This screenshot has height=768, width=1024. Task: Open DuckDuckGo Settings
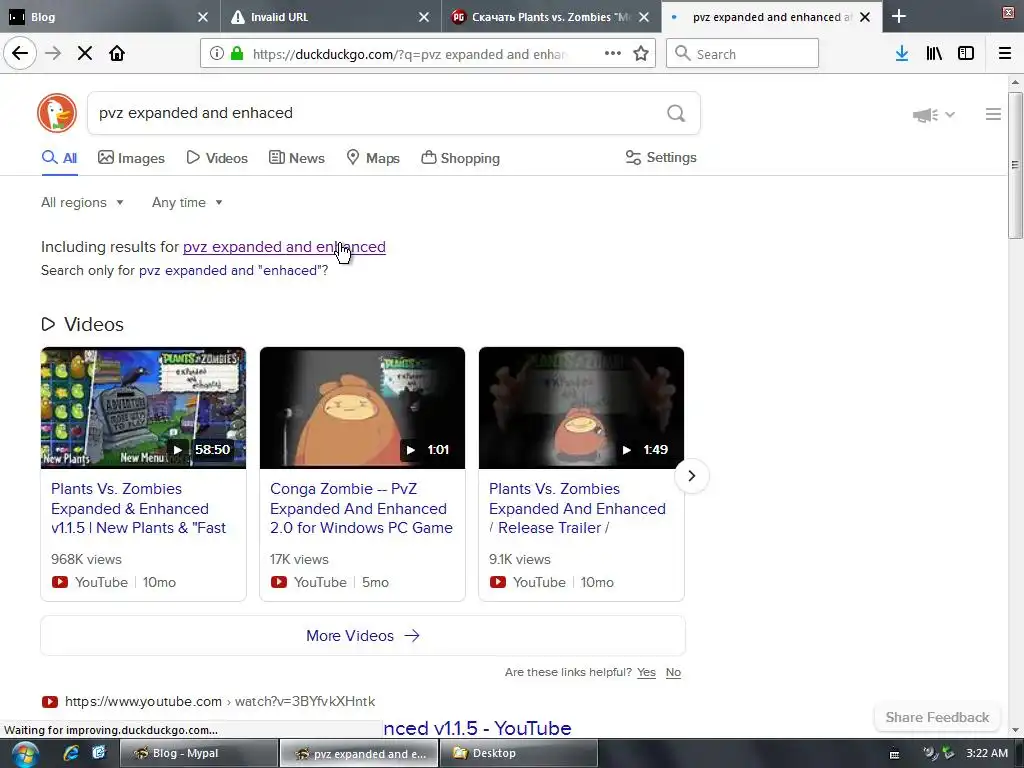coord(661,157)
